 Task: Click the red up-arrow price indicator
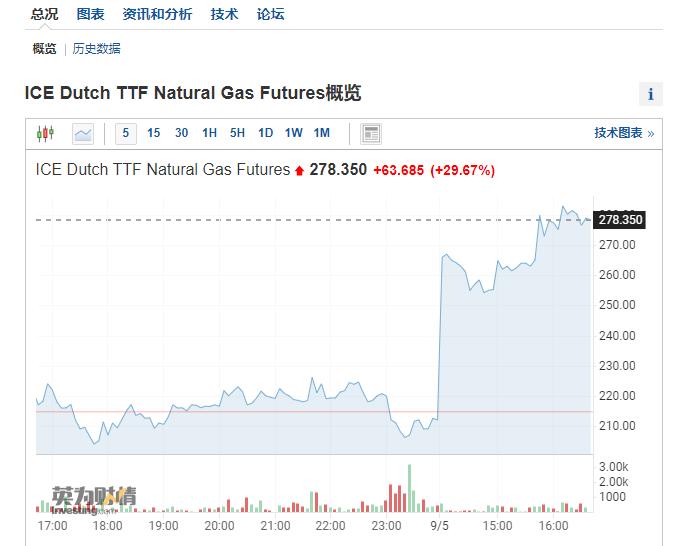pyautogui.click(x=299, y=171)
